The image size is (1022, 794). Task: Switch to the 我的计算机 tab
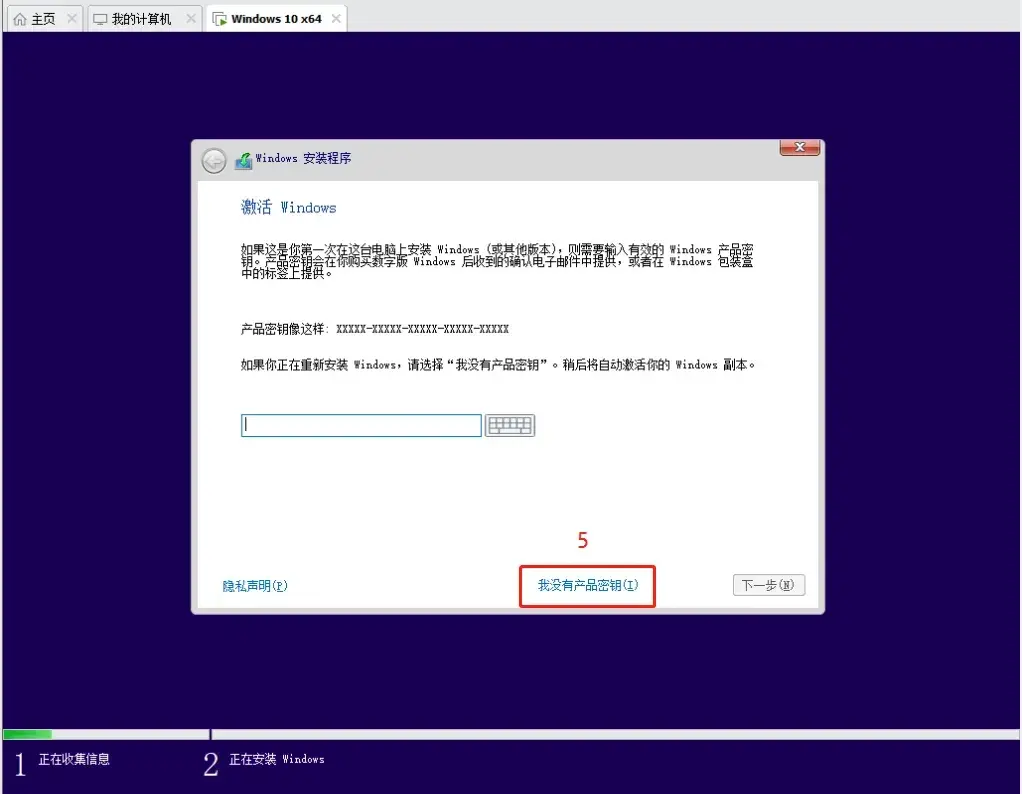pos(144,19)
